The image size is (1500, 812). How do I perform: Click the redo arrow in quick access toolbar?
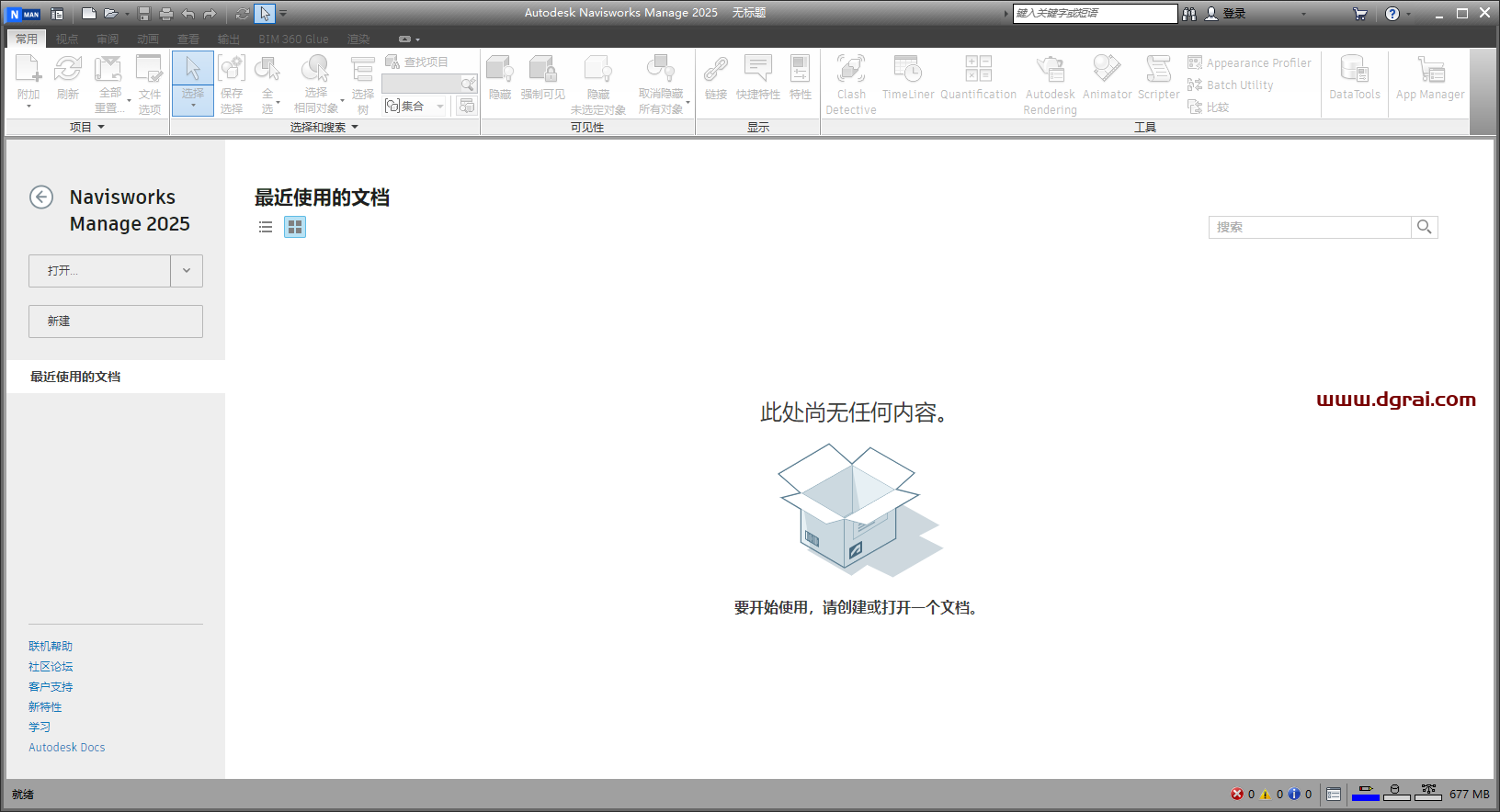pos(210,14)
